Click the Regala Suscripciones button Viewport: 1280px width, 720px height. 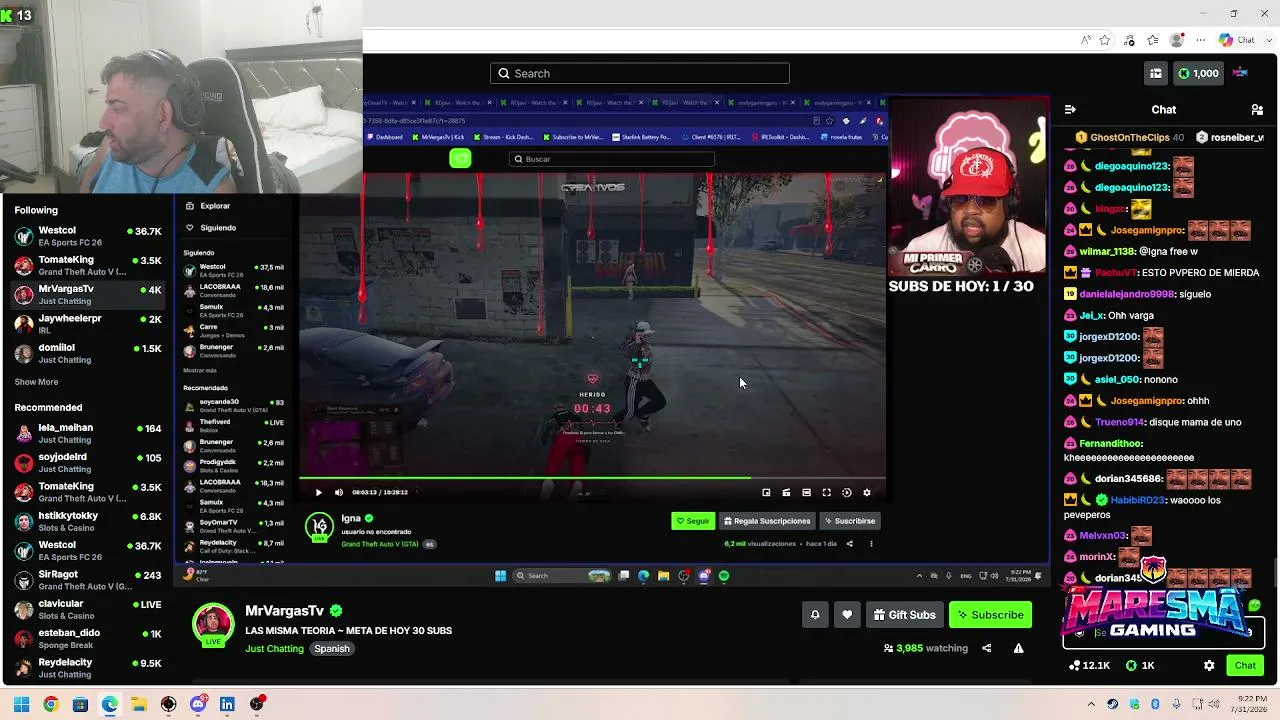point(767,521)
